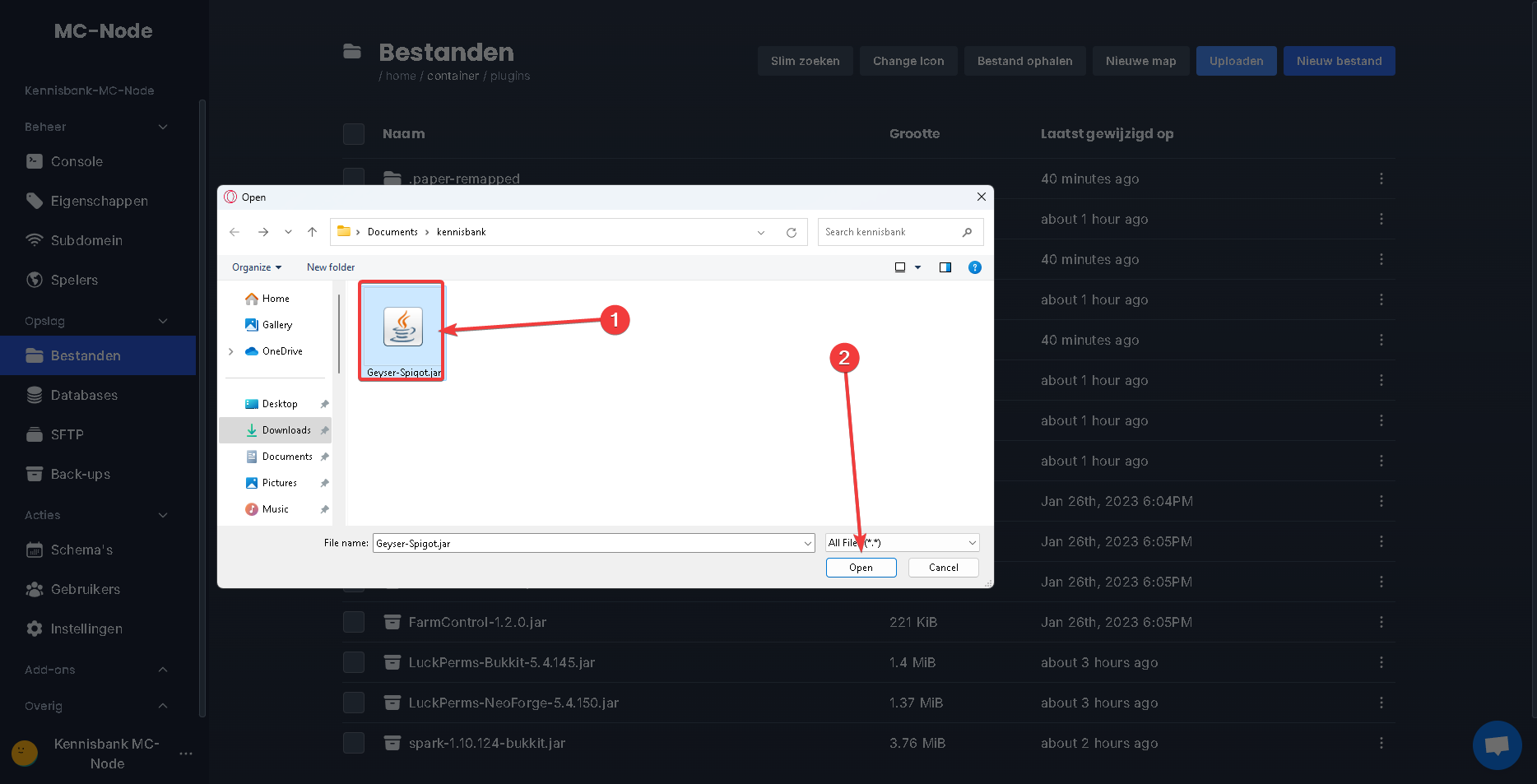Toggle the select-all checkbox beside Naam
The height and width of the screenshot is (784, 1537).
click(354, 134)
